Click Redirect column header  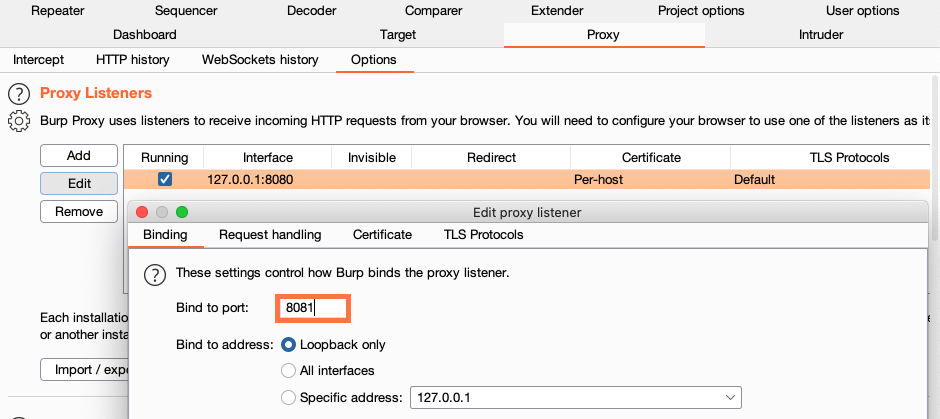(x=491, y=158)
